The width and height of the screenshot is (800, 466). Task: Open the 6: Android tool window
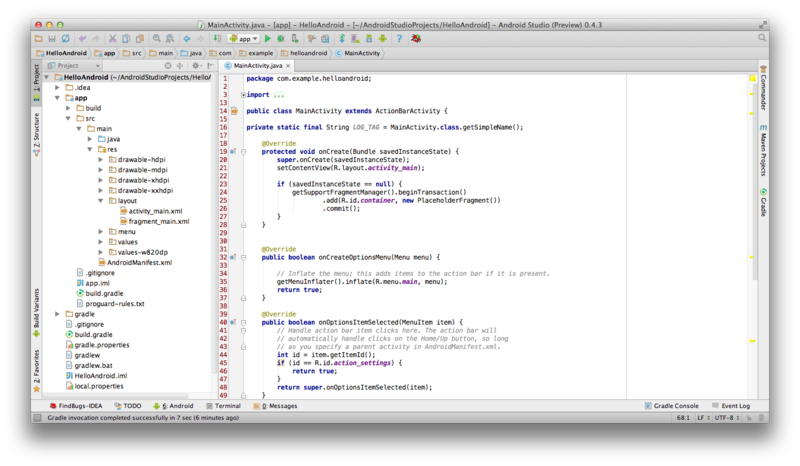[x=173, y=406]
